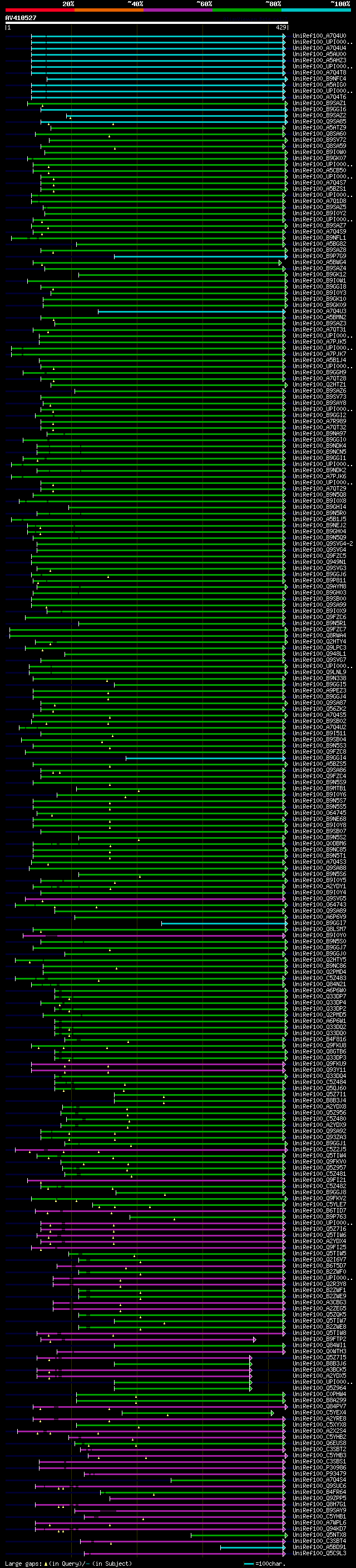Select hit label UniRef100_B9GK07

(x=319, y=159)
